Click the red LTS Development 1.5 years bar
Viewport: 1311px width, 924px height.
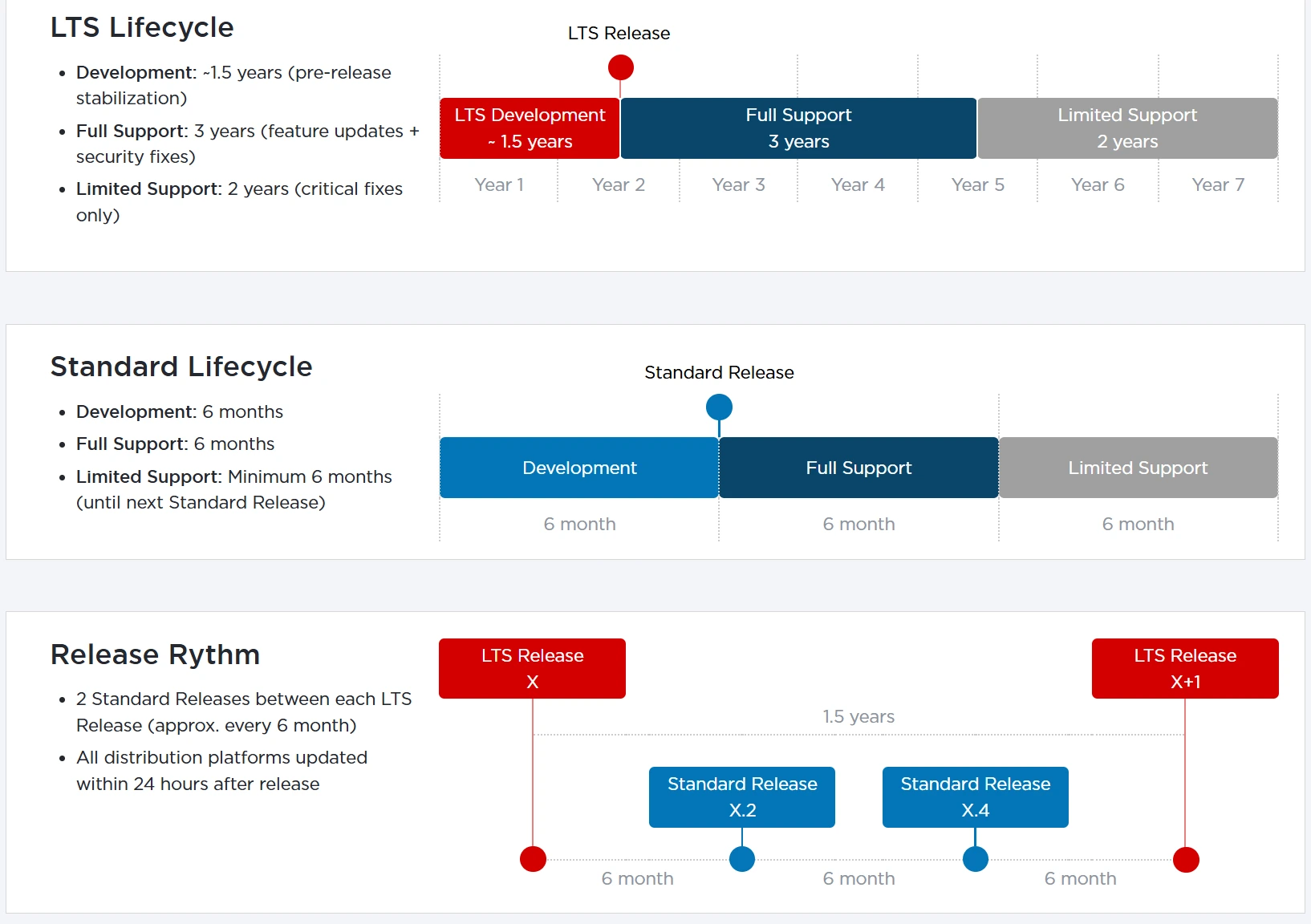529,128
